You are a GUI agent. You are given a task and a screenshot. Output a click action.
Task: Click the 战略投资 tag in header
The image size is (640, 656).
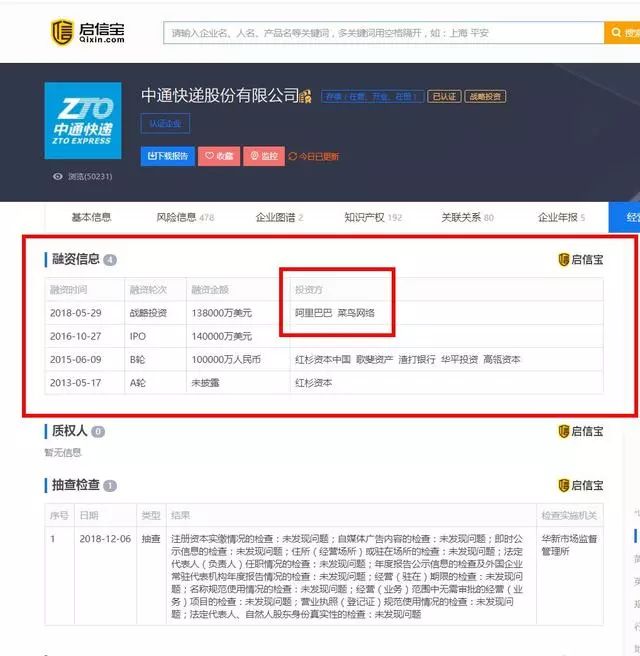pyautogui.click(x=485, y=97)
